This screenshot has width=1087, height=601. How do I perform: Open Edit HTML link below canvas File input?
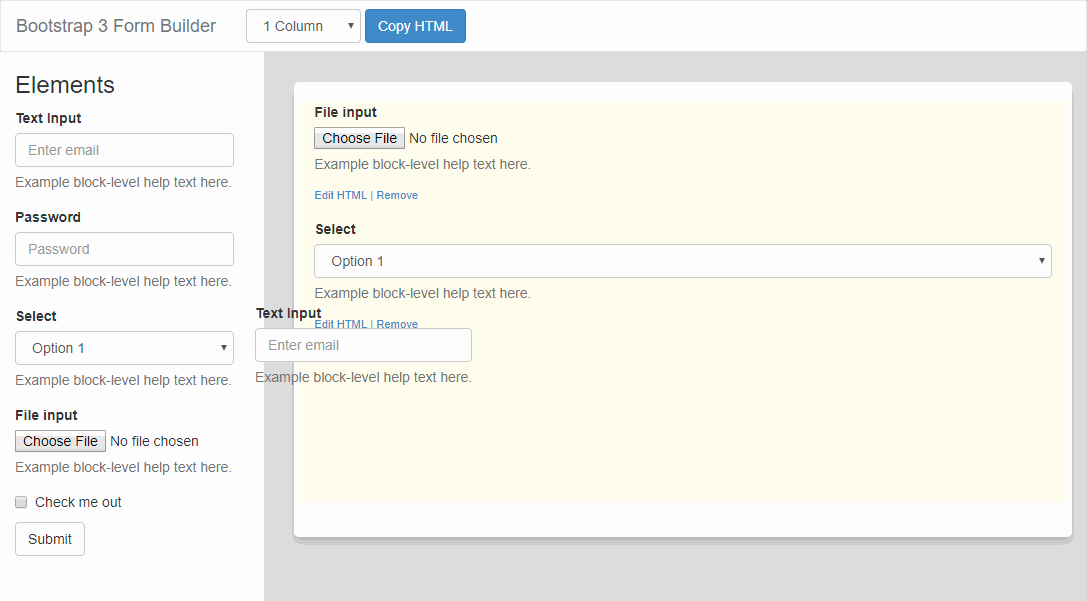coord(340,195)
